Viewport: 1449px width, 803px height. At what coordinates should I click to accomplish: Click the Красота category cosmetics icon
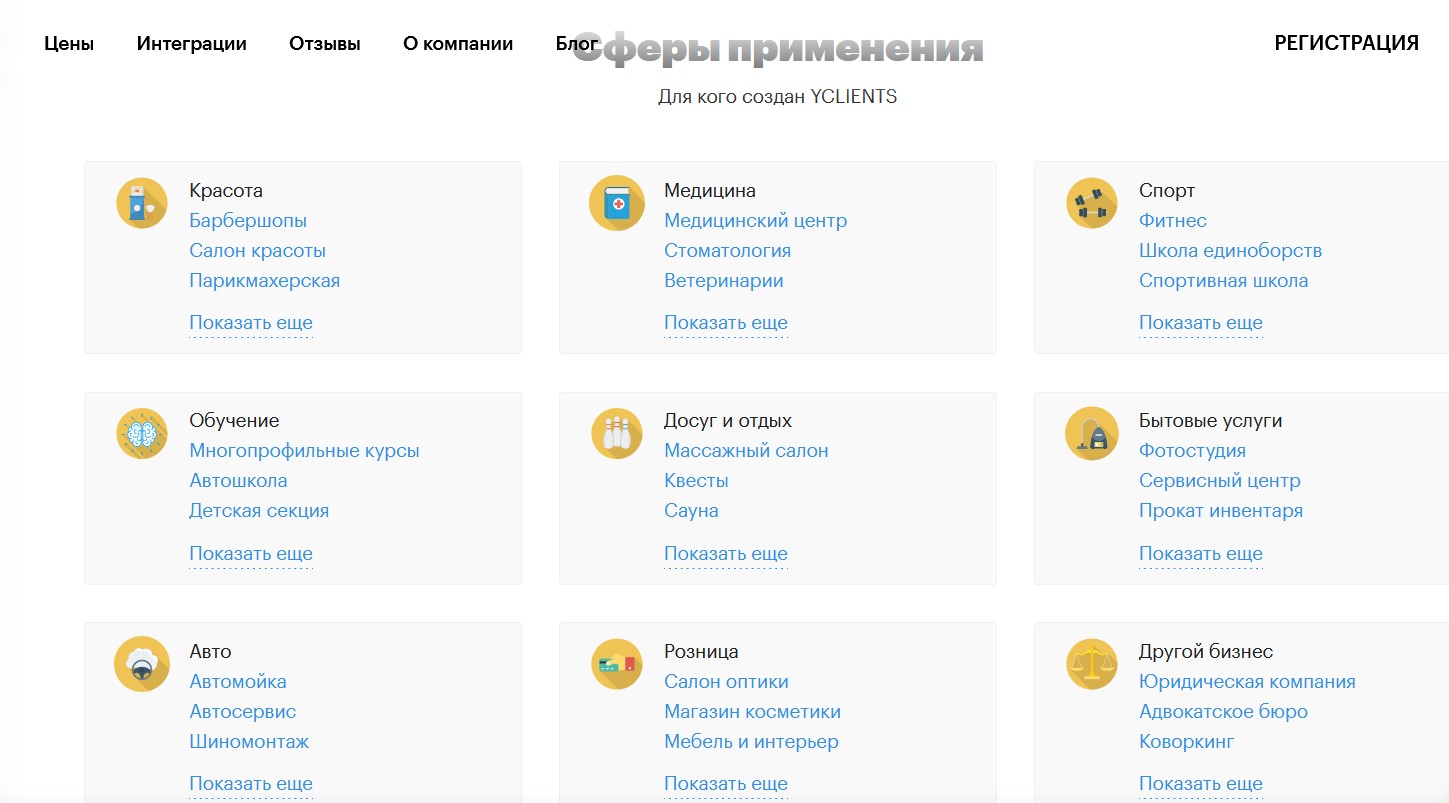(x=142, y=203)
